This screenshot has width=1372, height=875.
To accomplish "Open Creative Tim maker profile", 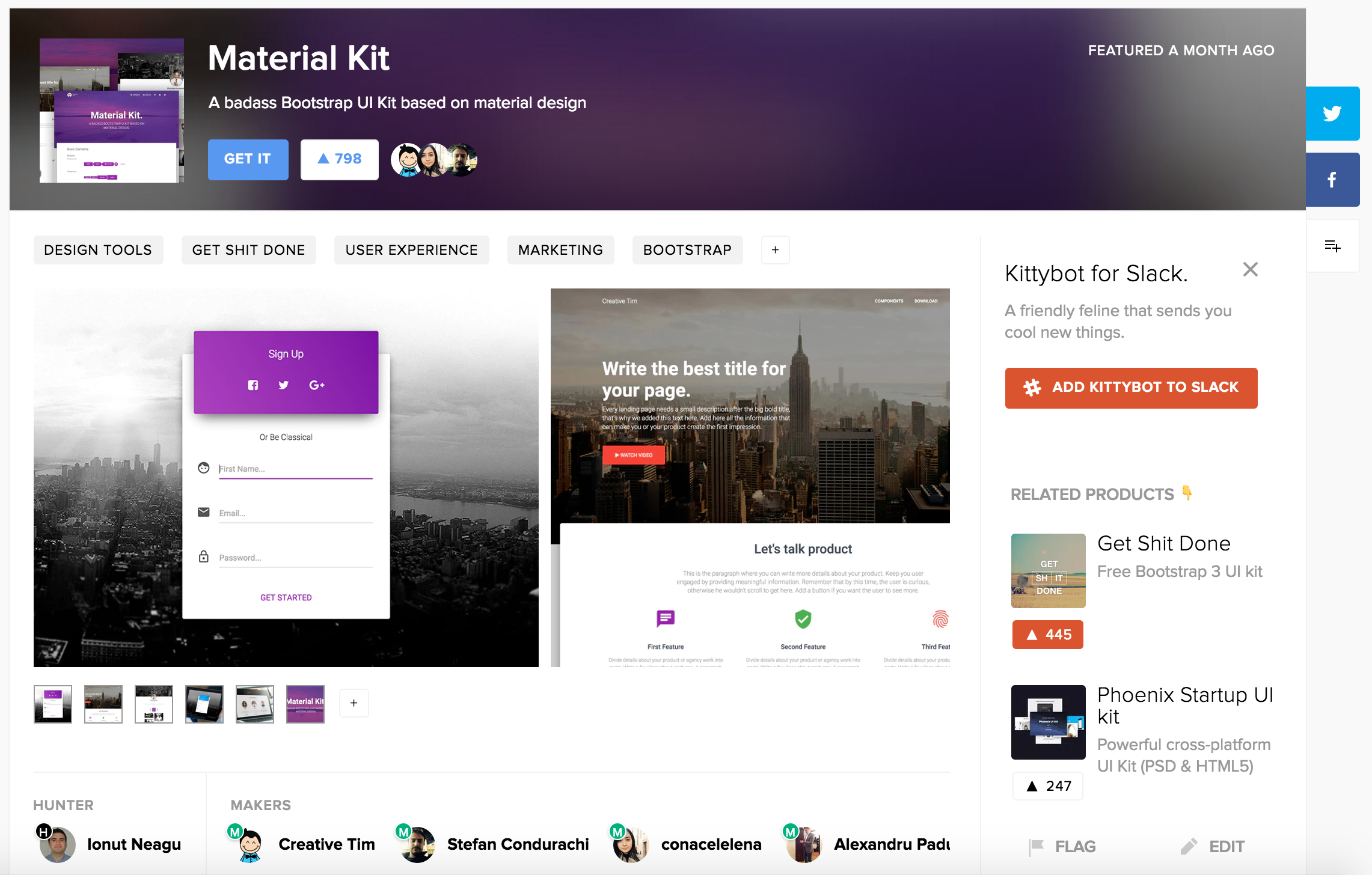I will point(326,844).
